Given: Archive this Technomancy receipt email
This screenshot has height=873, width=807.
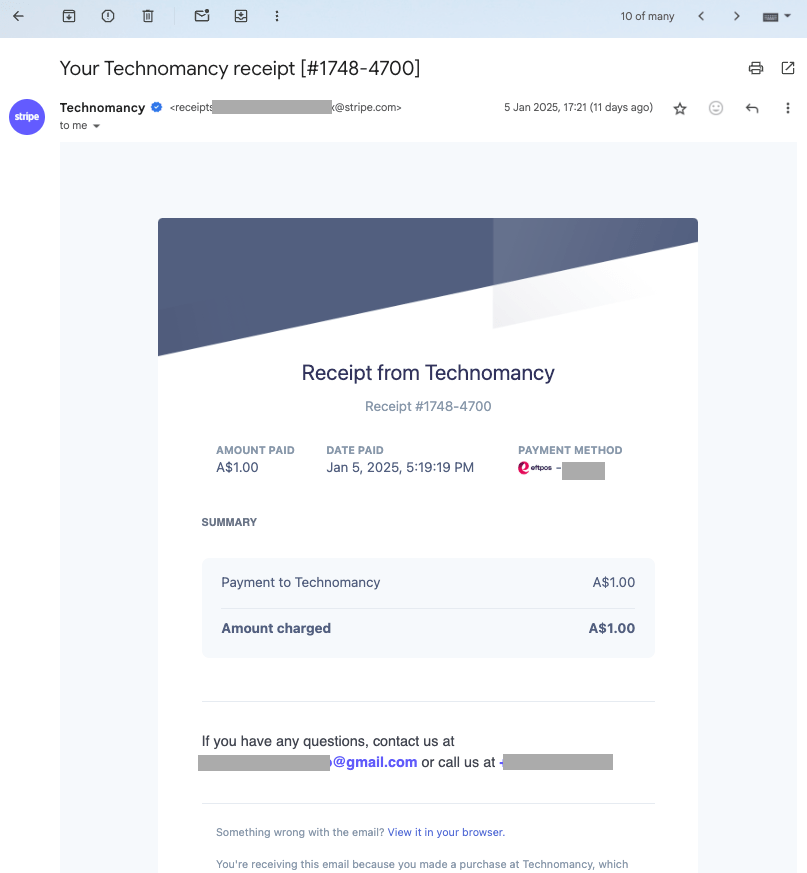Looking at the screenshot, I should pyautogui.click(x=69, y=16).
